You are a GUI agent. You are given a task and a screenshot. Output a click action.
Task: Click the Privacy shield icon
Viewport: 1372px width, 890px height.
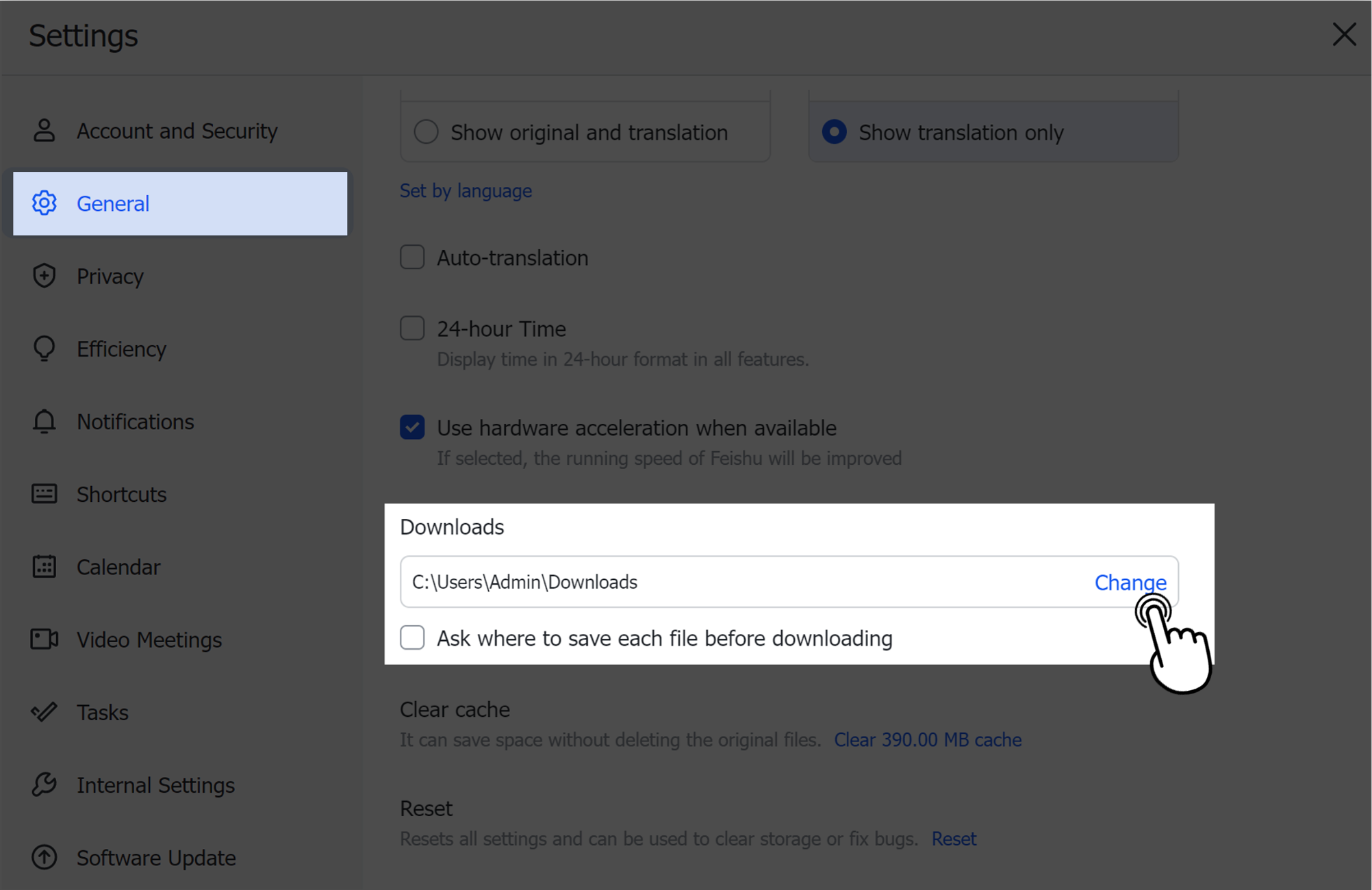click(45, 276)
